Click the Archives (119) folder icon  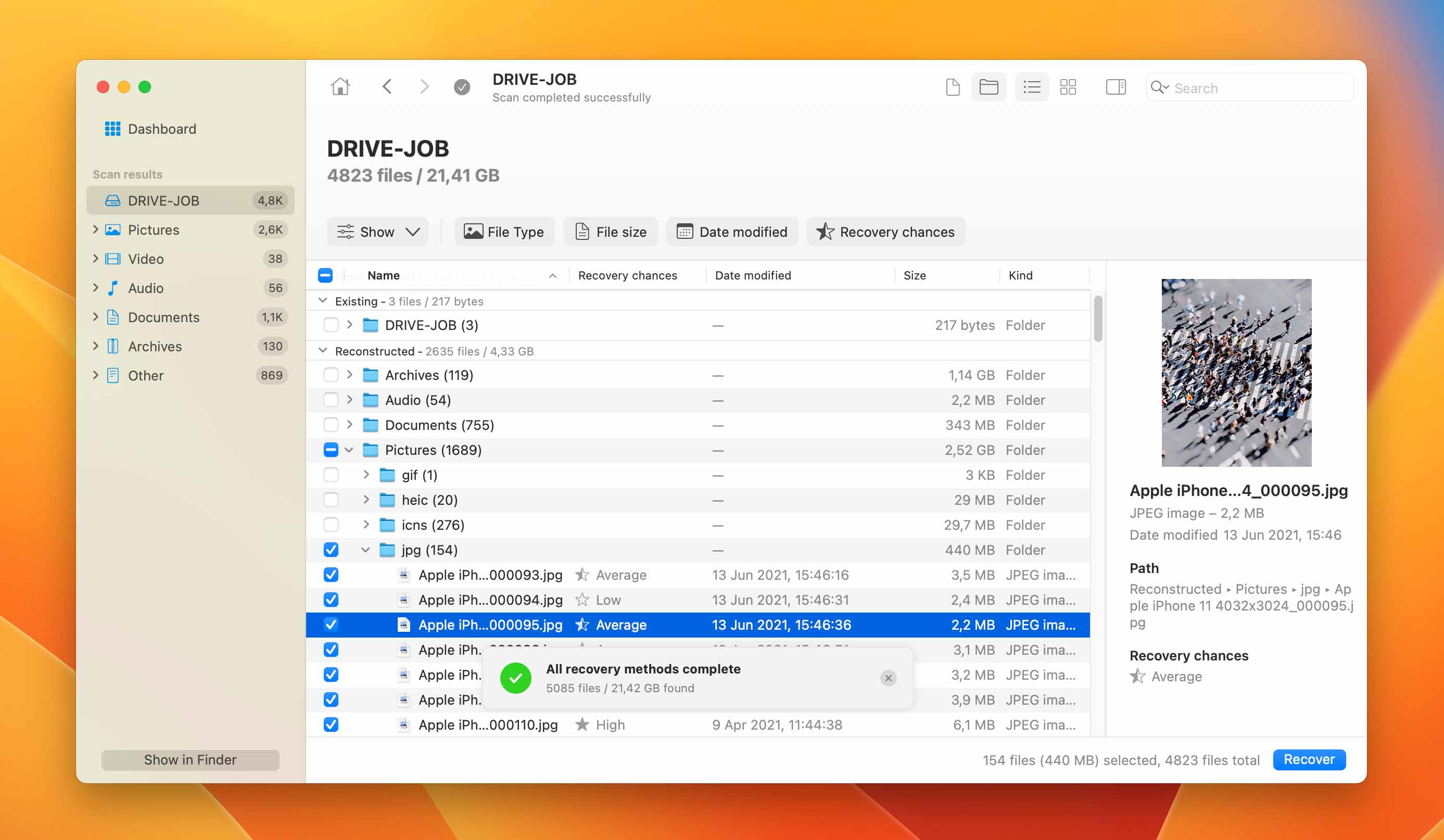371,375
